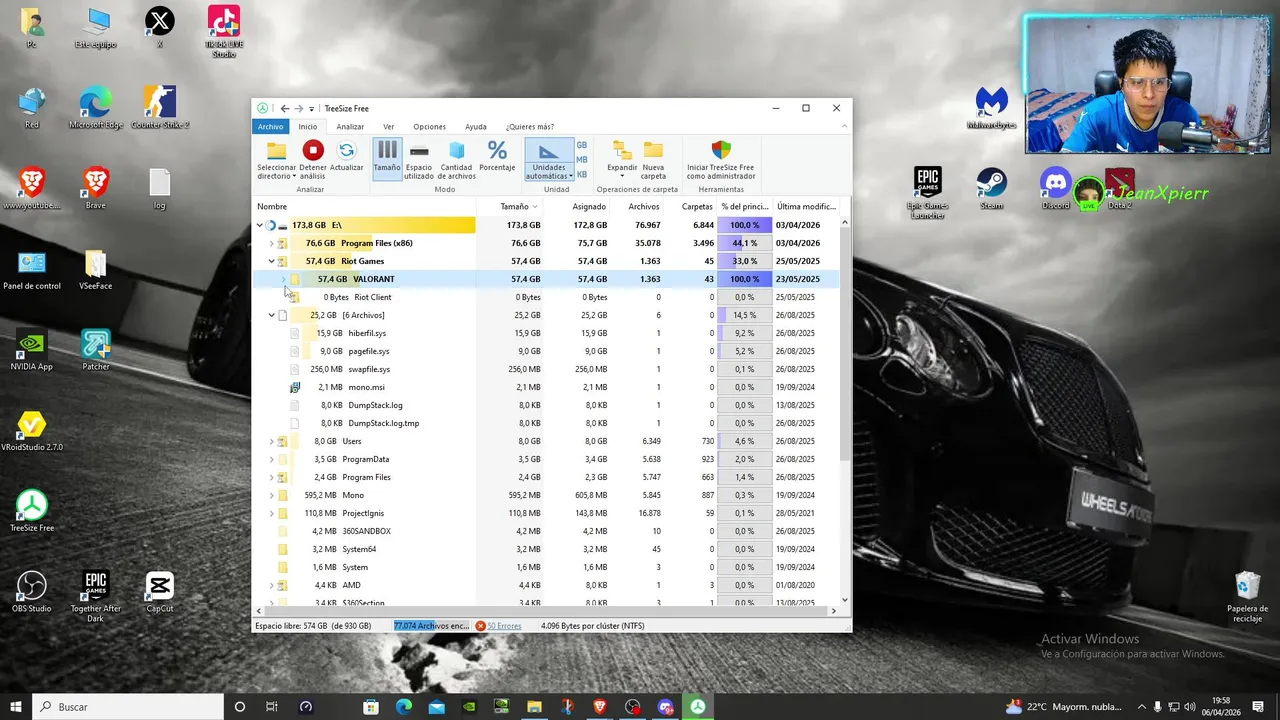The width and height of the screenshot is (1280, 720).
Task: Open the Ayuda ribbon tab
Action: (476, 127)
